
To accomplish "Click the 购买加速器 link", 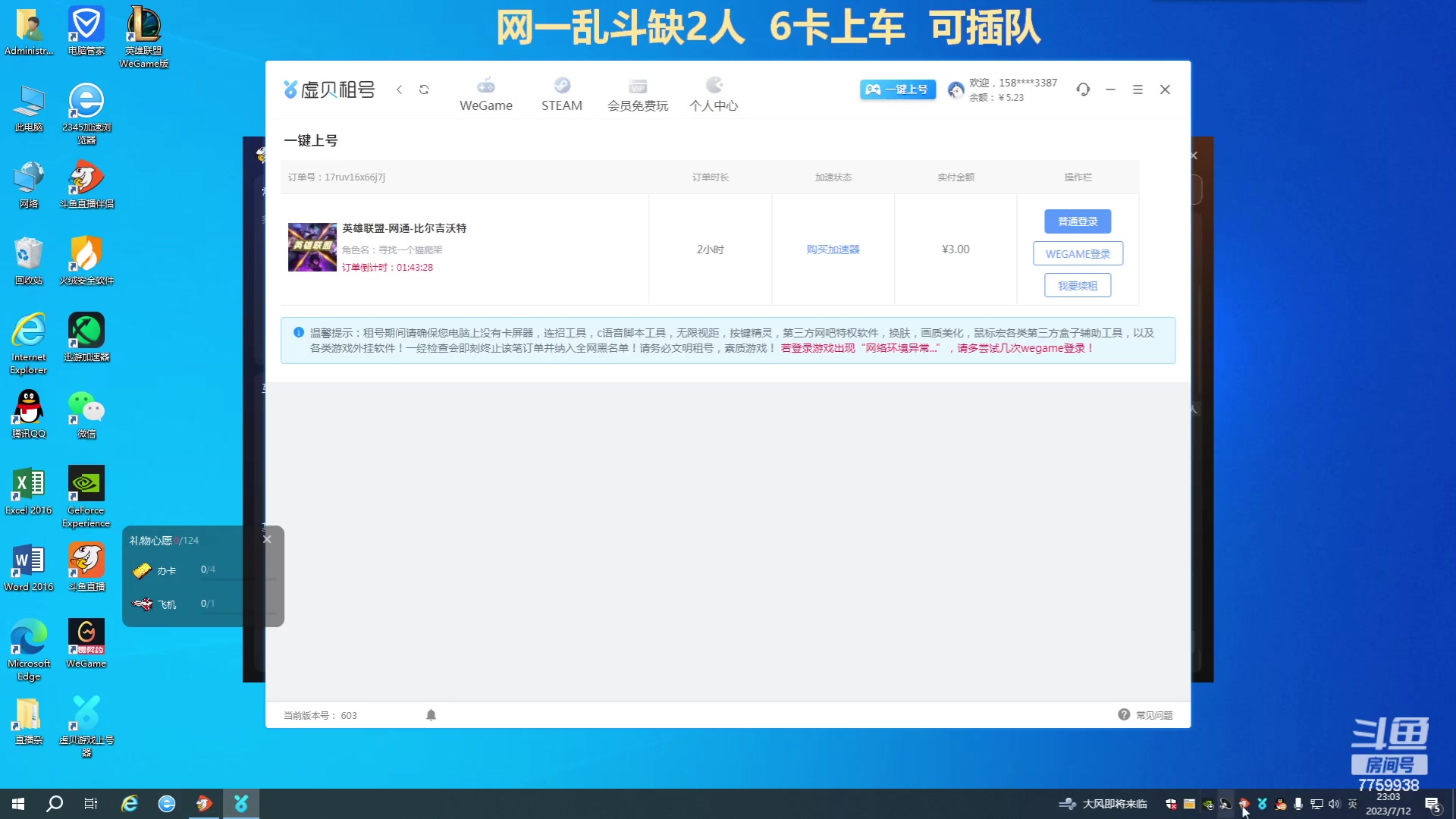I will pyautogui.click(x=833, y=249).
